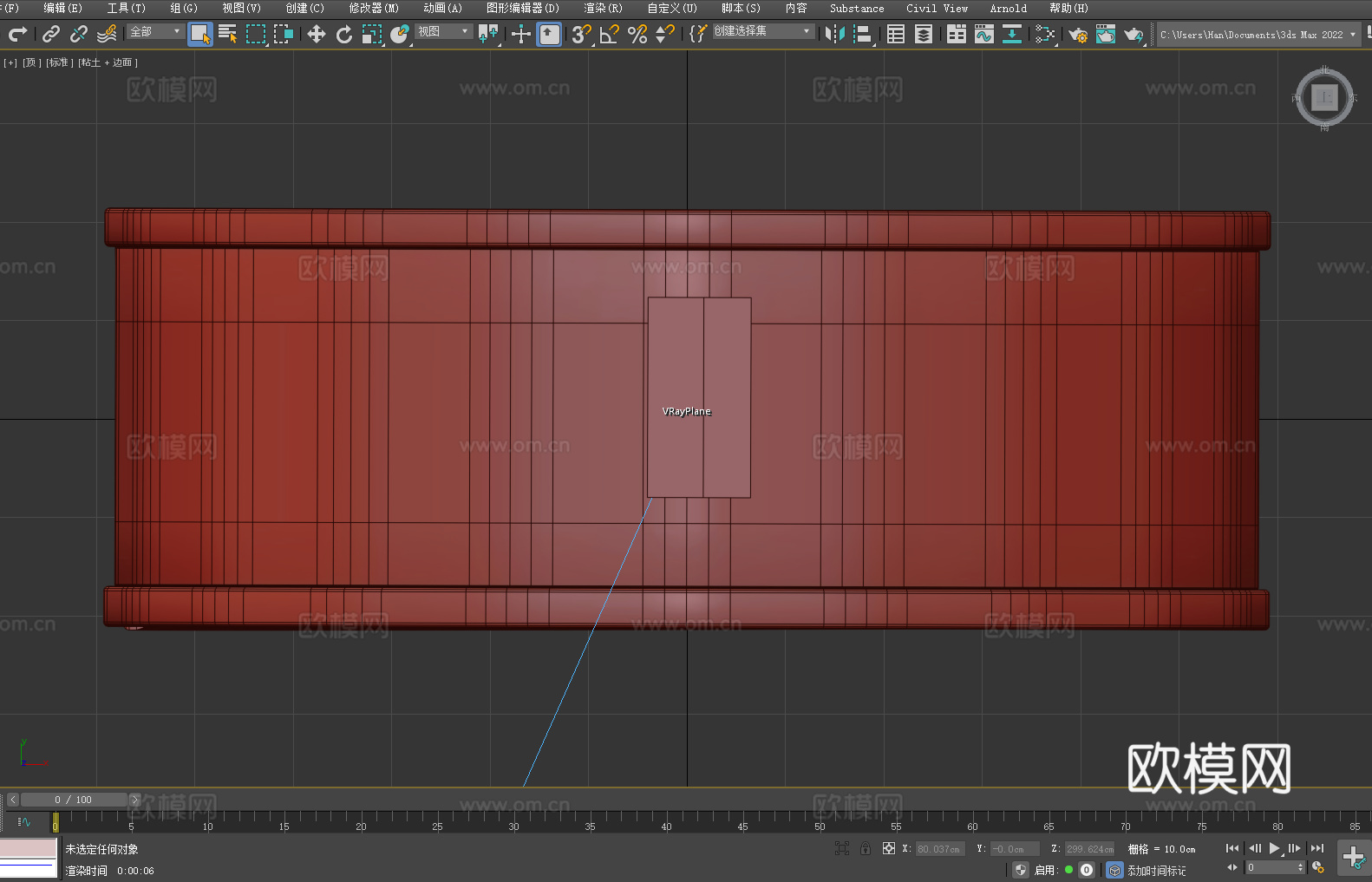Open the Arnold menu
The image size is (1372, 882).
(x=1008, y=8)
